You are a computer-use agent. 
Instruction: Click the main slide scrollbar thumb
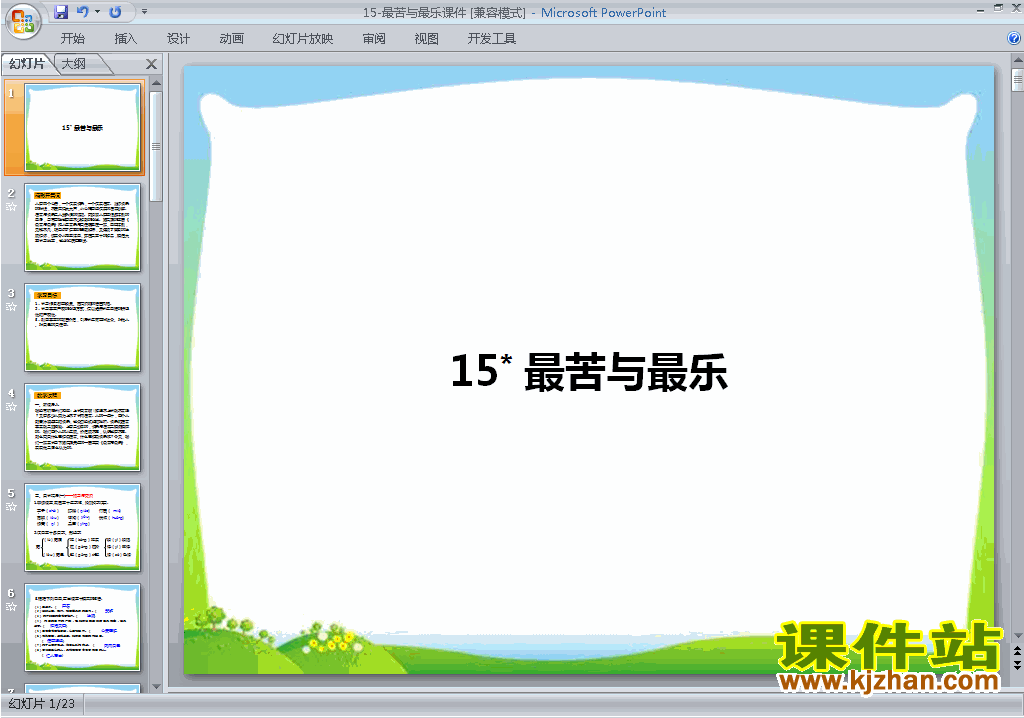1017,80
